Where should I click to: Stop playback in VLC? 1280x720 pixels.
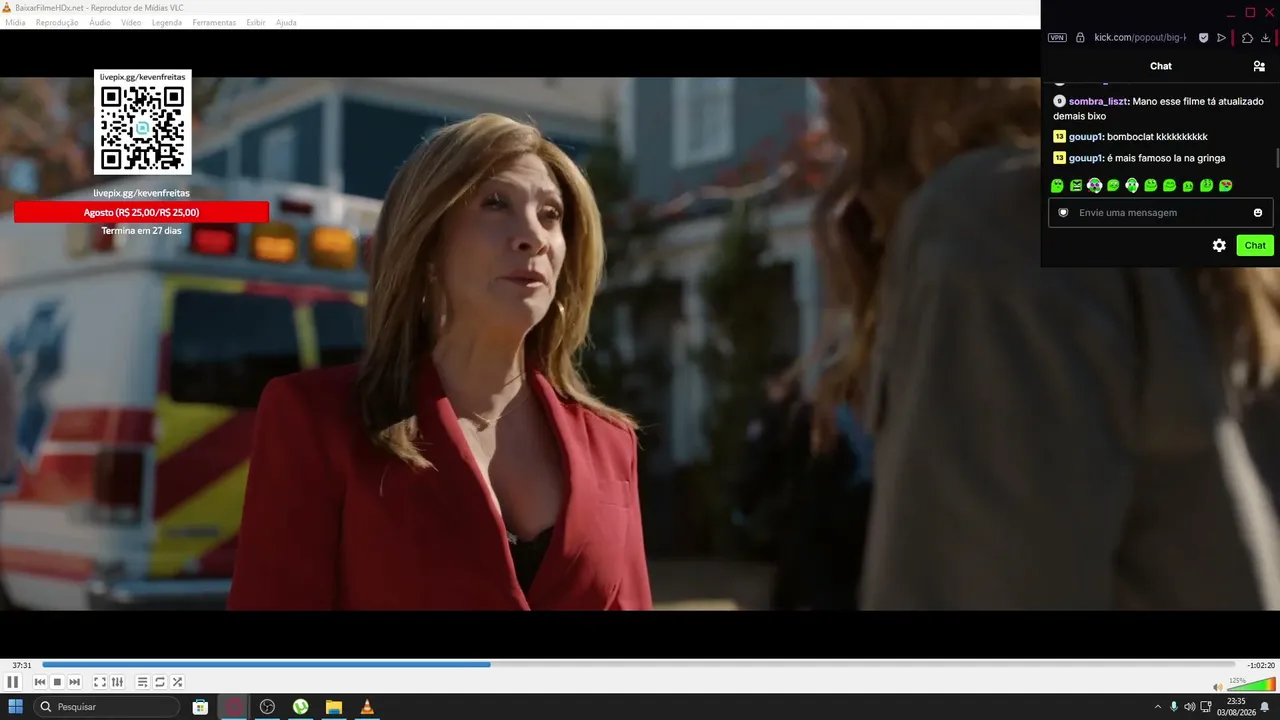coord(57,682)
